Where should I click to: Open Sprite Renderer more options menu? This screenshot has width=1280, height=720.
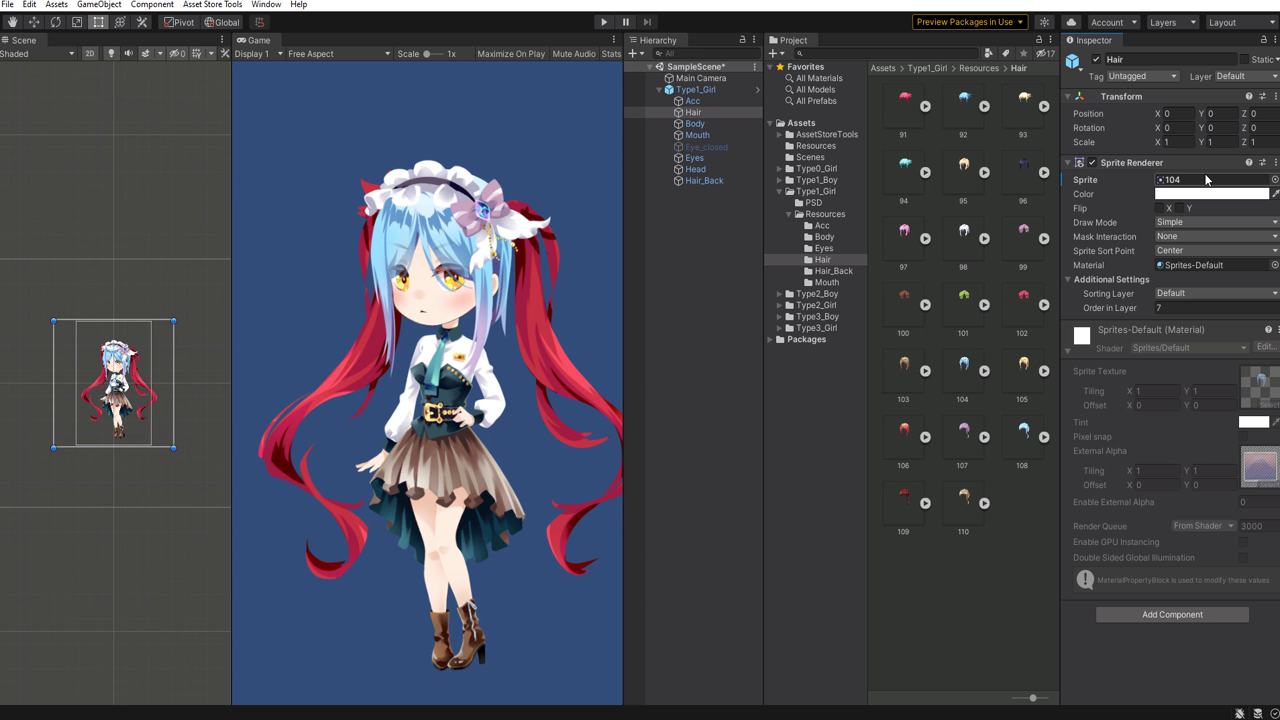tap(1275, 162)
